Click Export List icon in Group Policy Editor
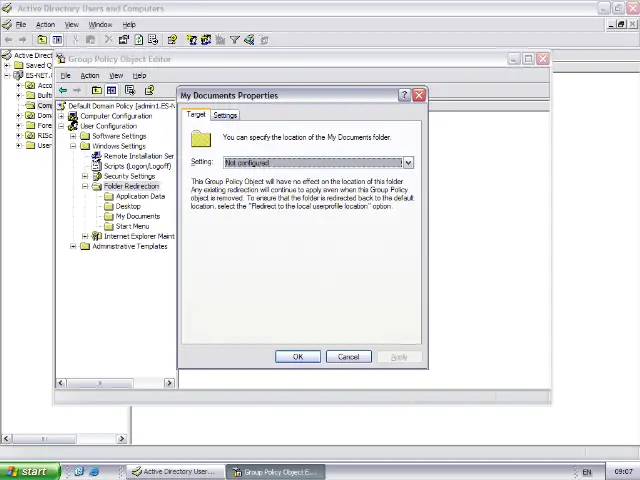The image size is (640, 480). click(130, 90)
